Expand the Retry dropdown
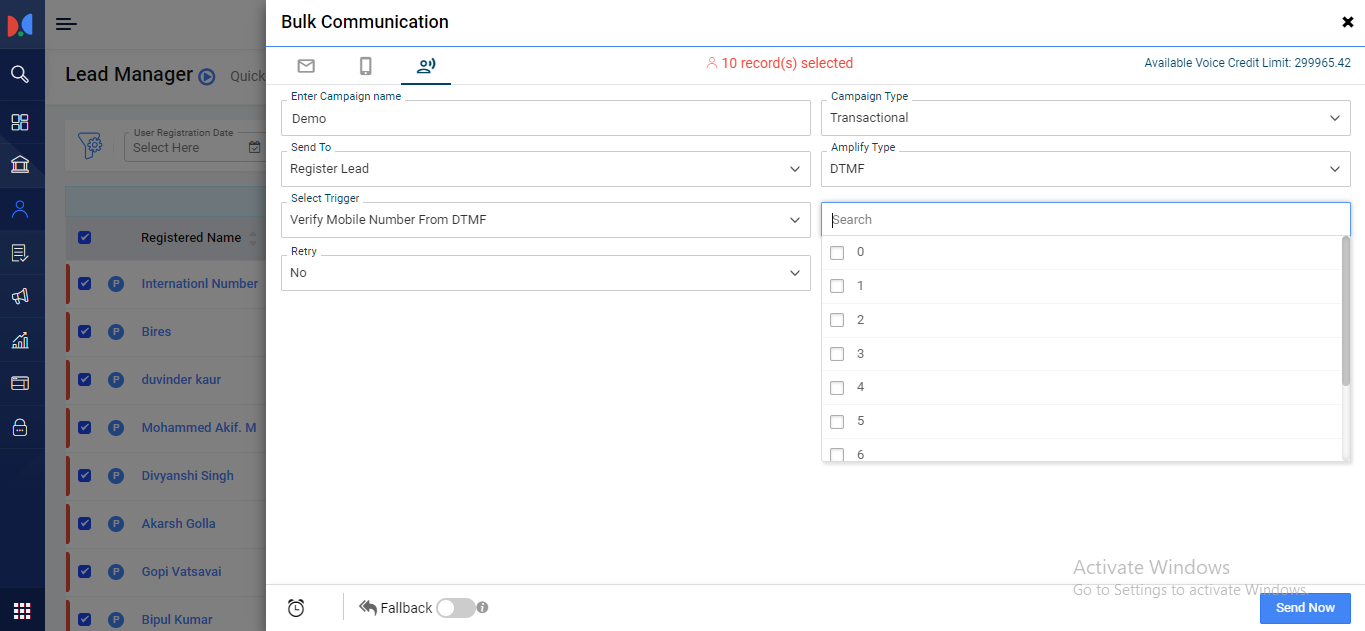The width and height of the screenshot is (1365, 631). [545, 273]
